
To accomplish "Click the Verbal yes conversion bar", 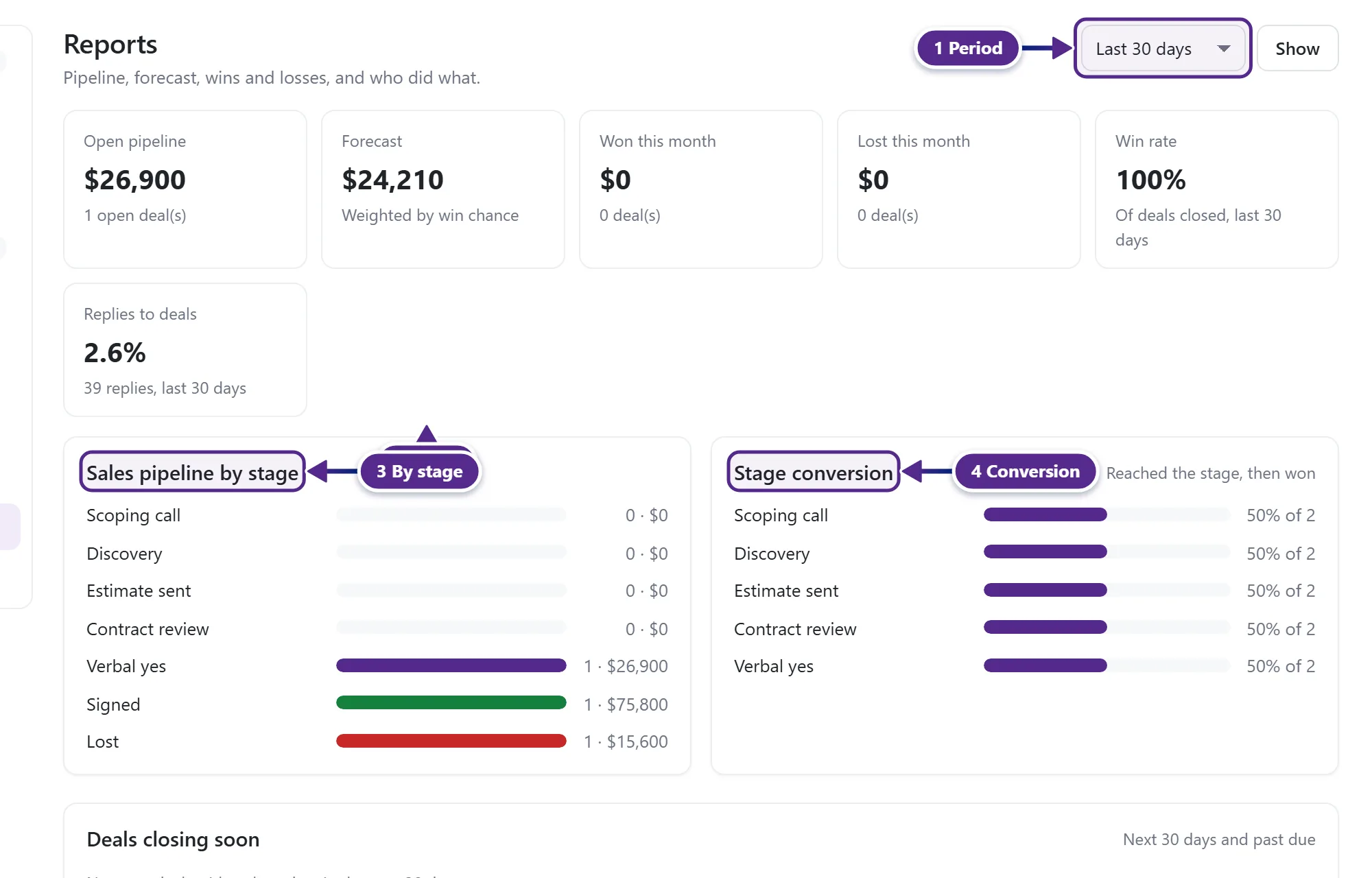I will (x=1107, y=665).
